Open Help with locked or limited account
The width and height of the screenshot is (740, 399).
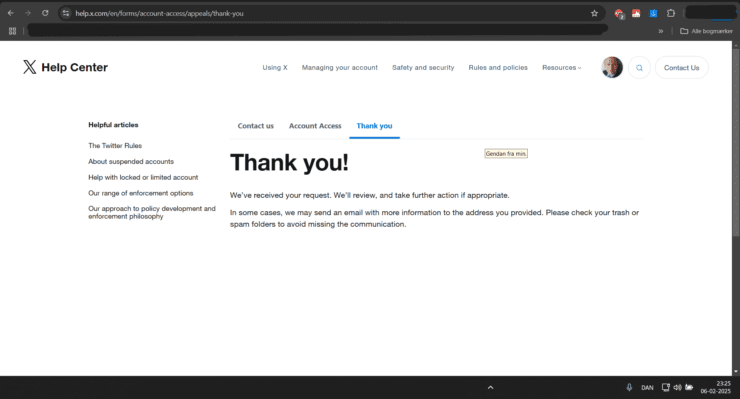pyautogui.click(x=143, y=177)
